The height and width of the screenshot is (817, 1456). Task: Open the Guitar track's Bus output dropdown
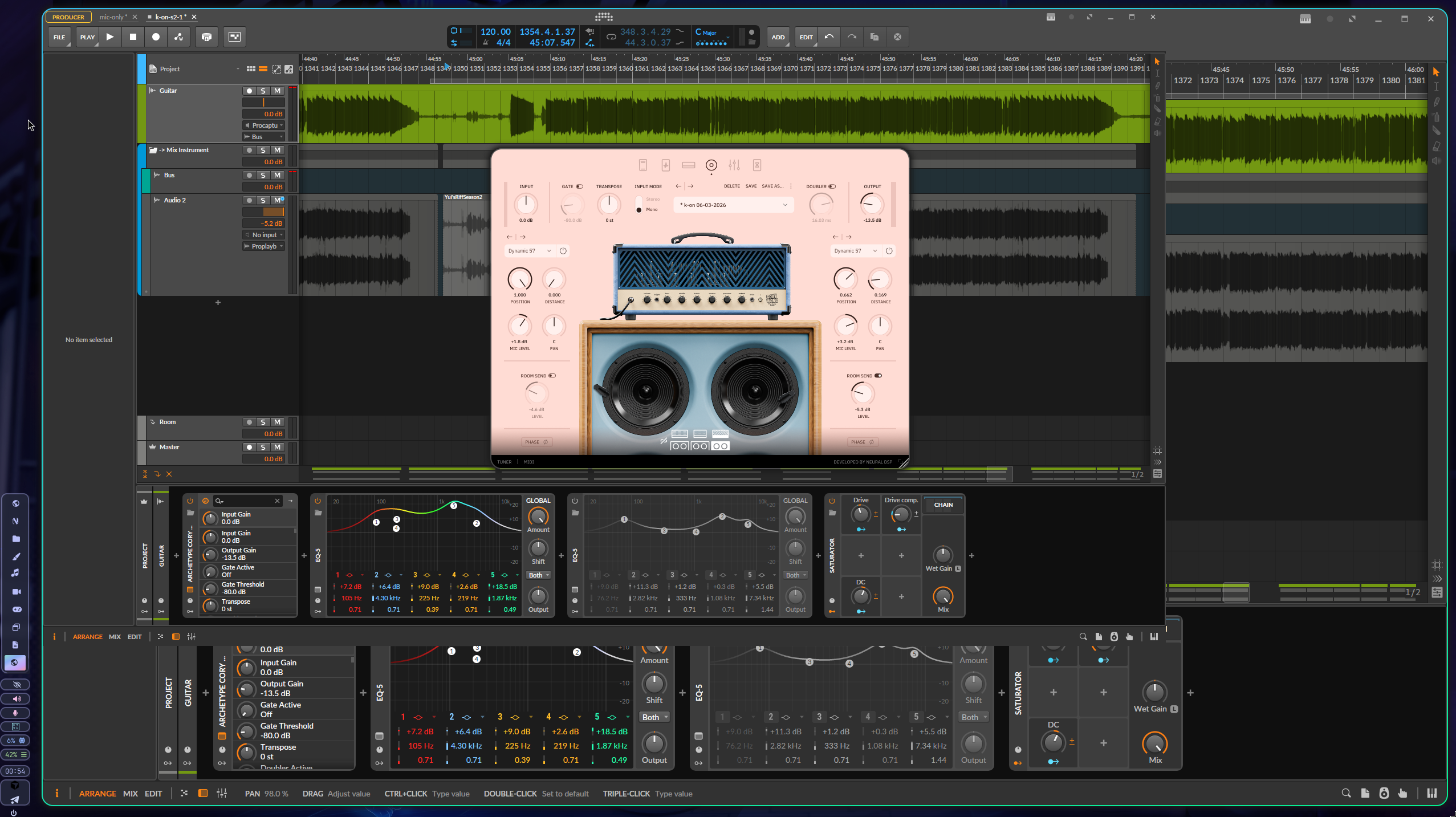pos(263,137)
